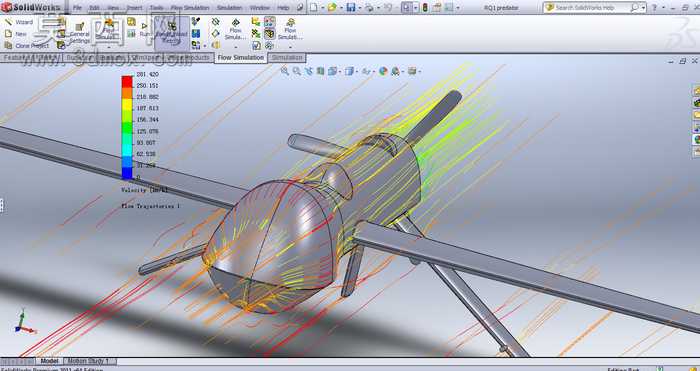Click the 281.420 maximum legend value
Screen dimensions: 700x371
tap(147, 74)
